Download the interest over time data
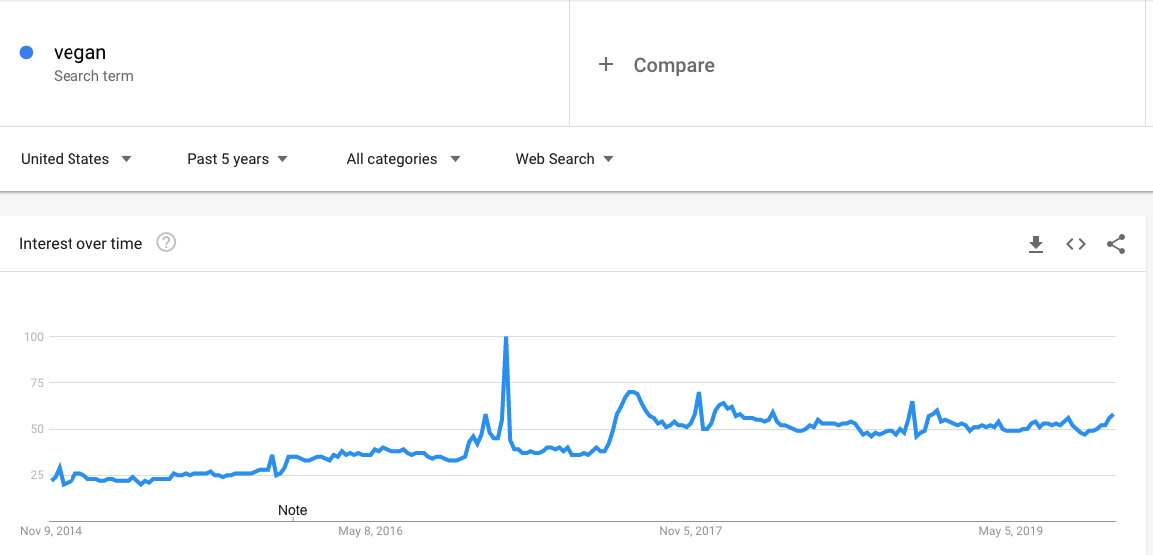The image size is (1153, 555). point(1036,244)
